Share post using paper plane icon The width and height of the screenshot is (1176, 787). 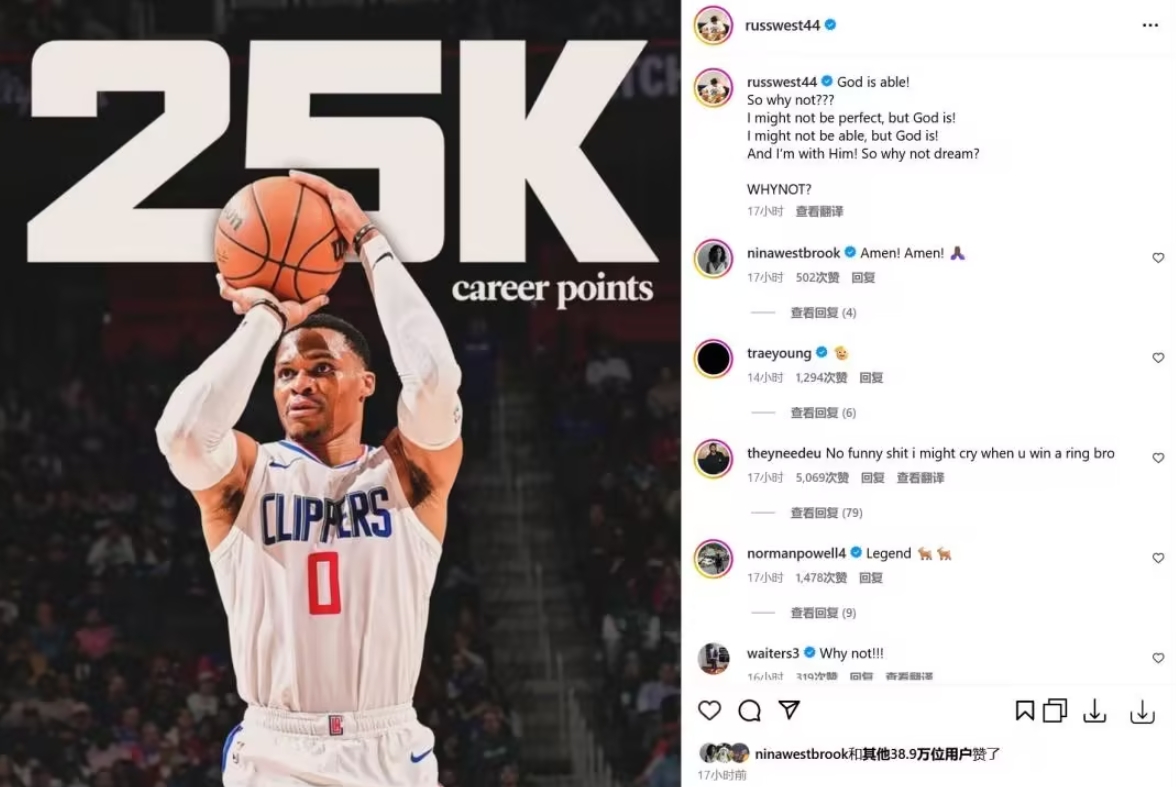789,710
